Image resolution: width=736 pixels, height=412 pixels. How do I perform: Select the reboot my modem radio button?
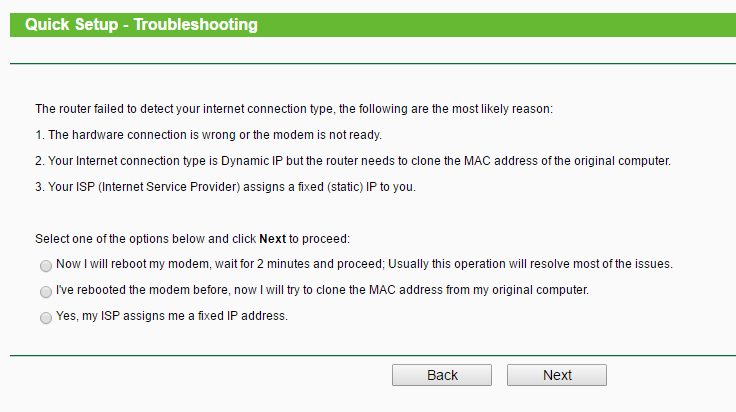46,266
